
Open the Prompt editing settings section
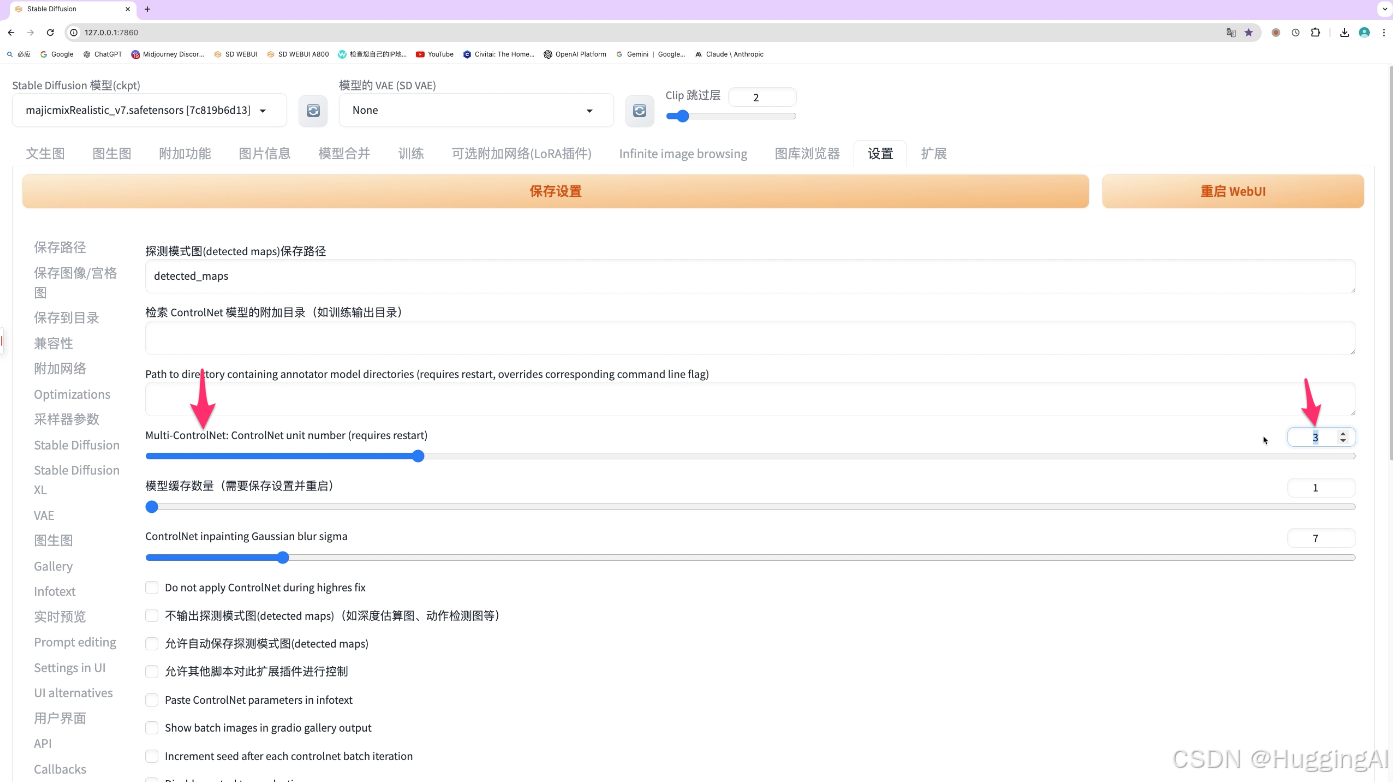75,642
